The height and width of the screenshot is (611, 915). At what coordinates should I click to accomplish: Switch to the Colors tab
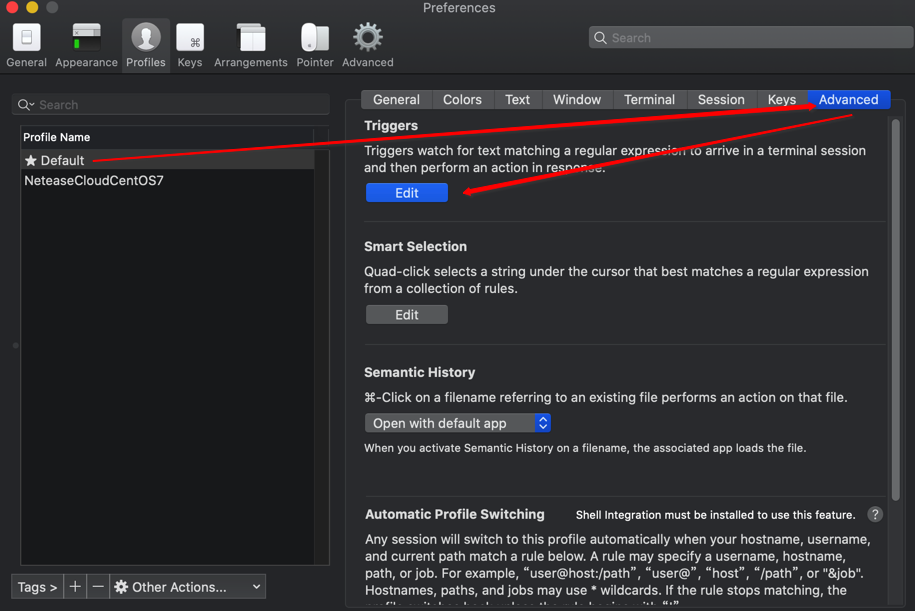[x=462, y=100]
